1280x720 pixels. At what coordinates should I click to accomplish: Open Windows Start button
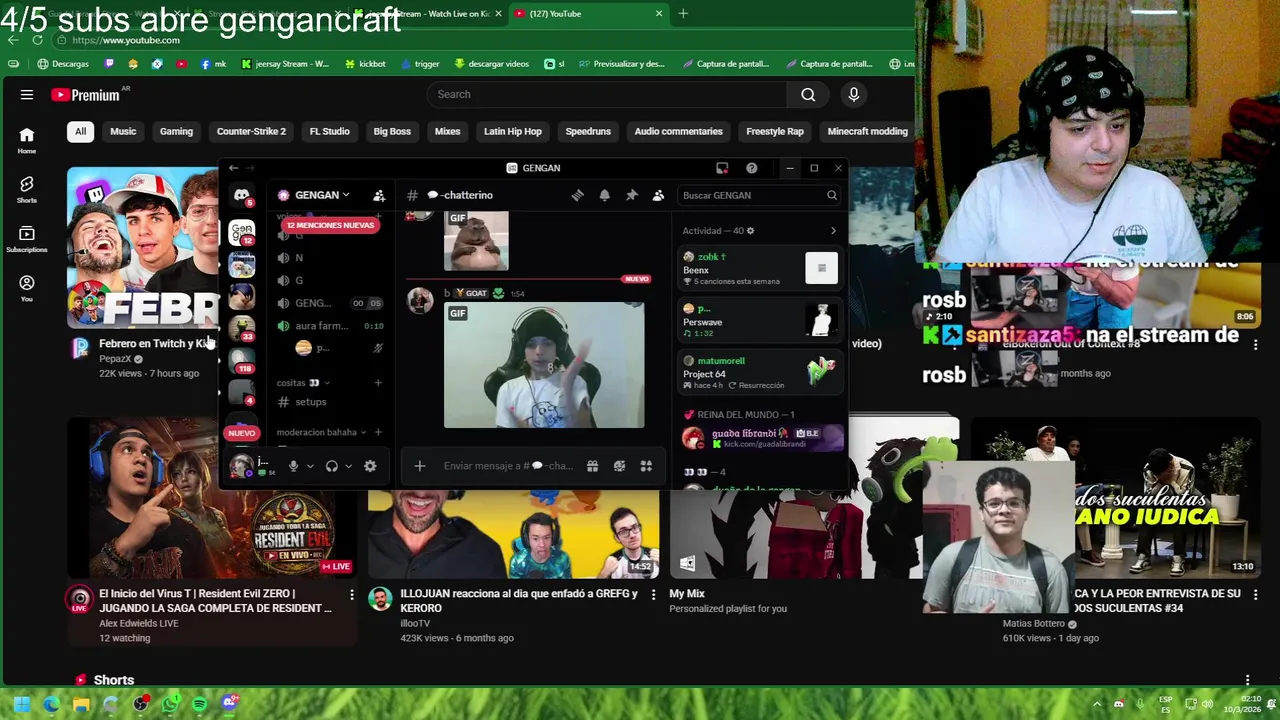click(x=21, y=704)
